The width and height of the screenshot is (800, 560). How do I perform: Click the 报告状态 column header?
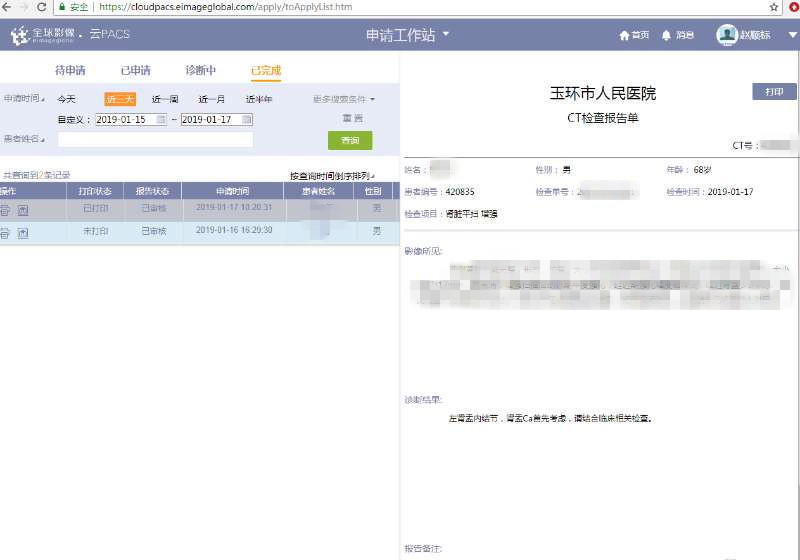click(152, 191)
